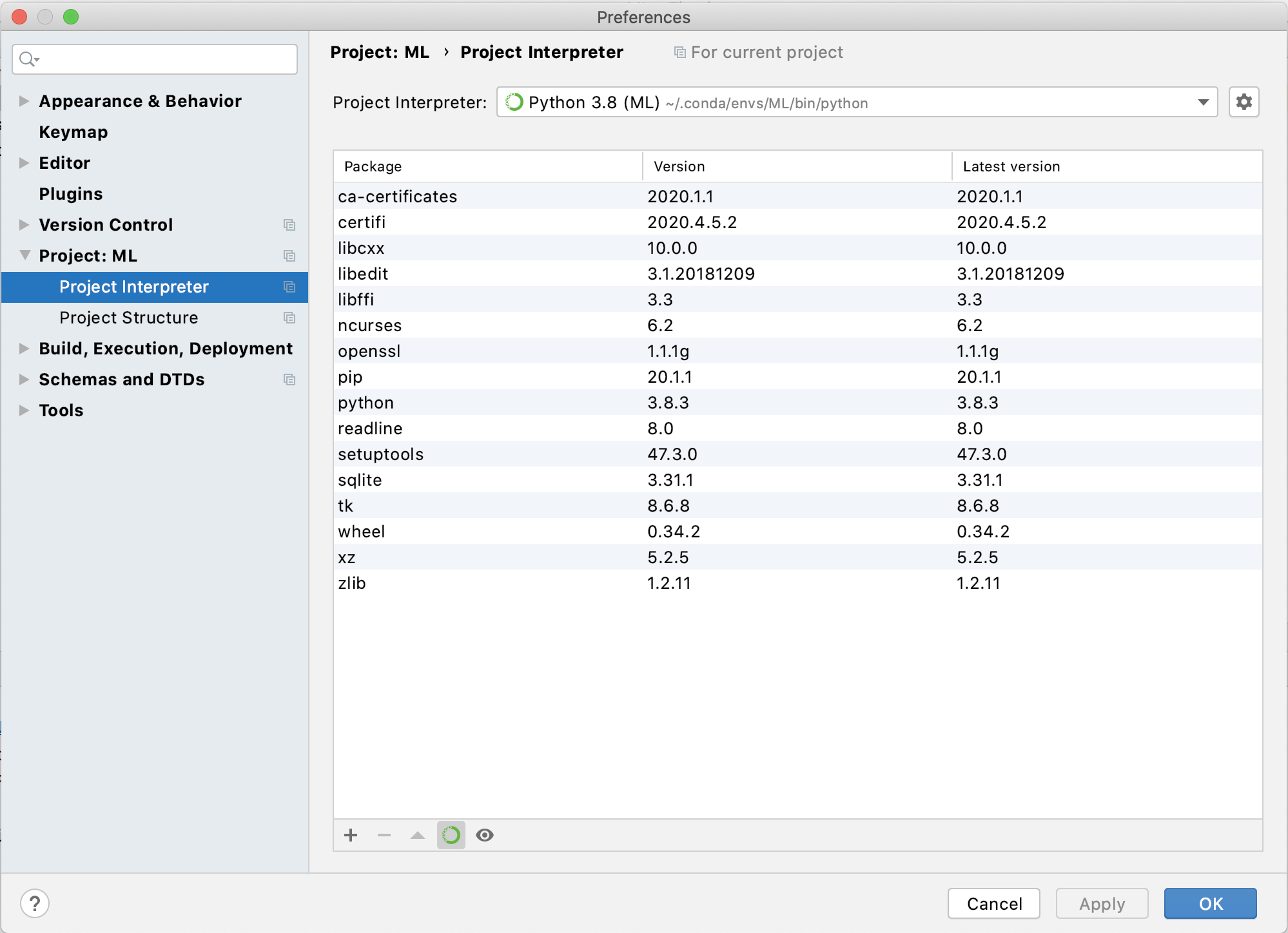Viewport: 1288px width, 933px height.
Task: Open the interpreter settings gear icon
Action: (1244, 102)
